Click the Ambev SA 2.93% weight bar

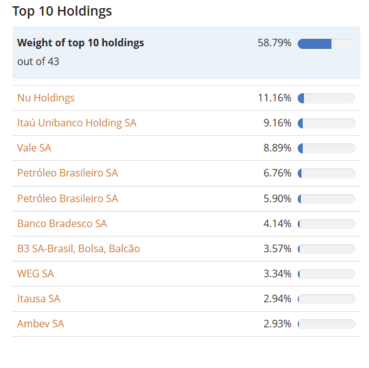[326, 324]
